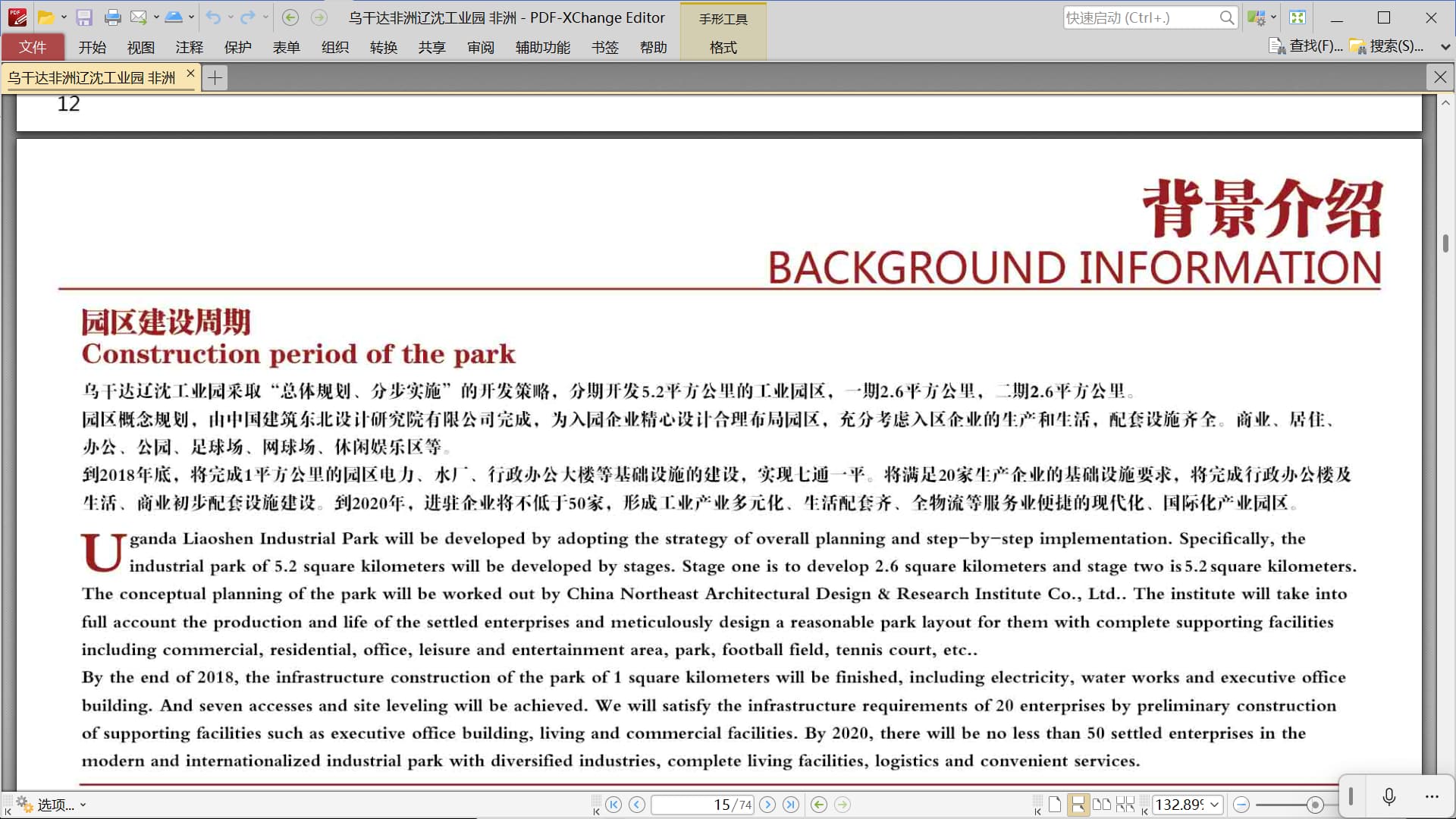The image size is (1456, 819).
Task: Click the Open folder icon
Action: [x=45, y=17]
